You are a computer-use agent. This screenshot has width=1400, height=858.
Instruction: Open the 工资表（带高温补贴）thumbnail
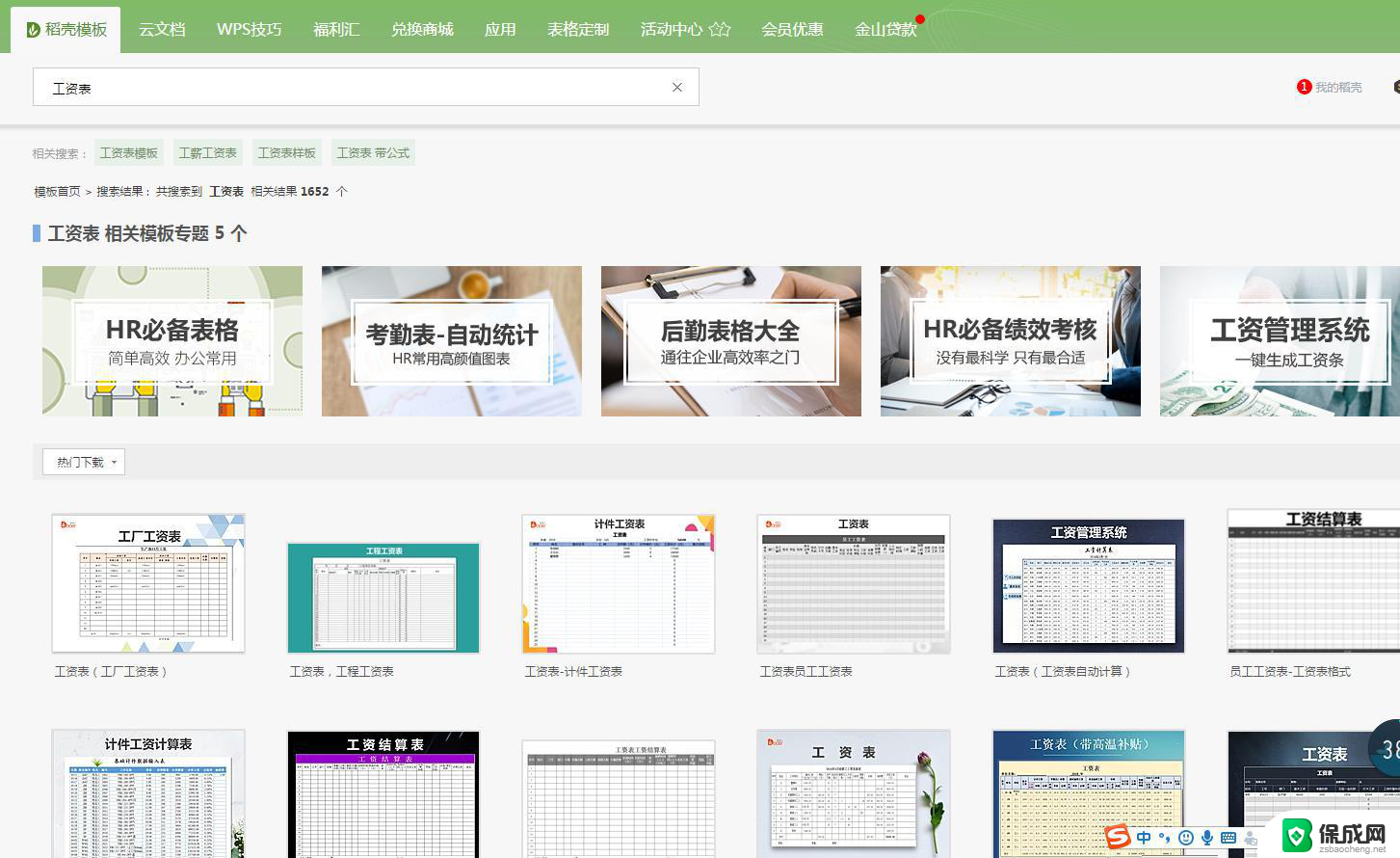click(1089, 793)
